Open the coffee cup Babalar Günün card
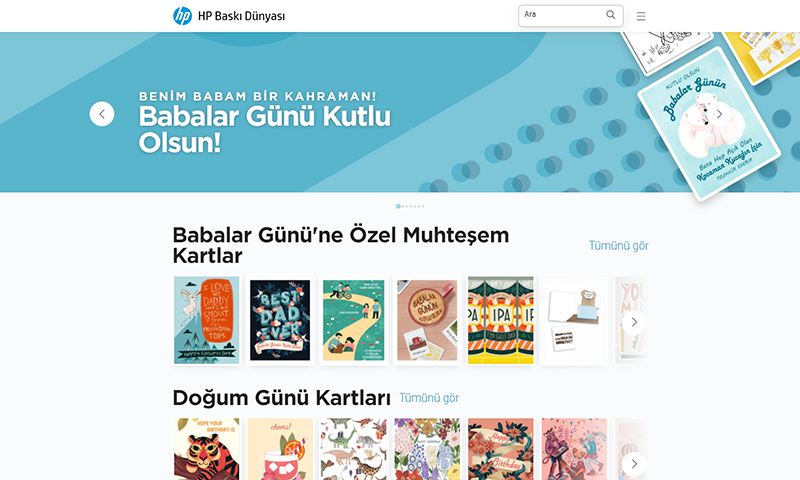The width and height of the screenshot is (800, 480). (x=428, y=320)
